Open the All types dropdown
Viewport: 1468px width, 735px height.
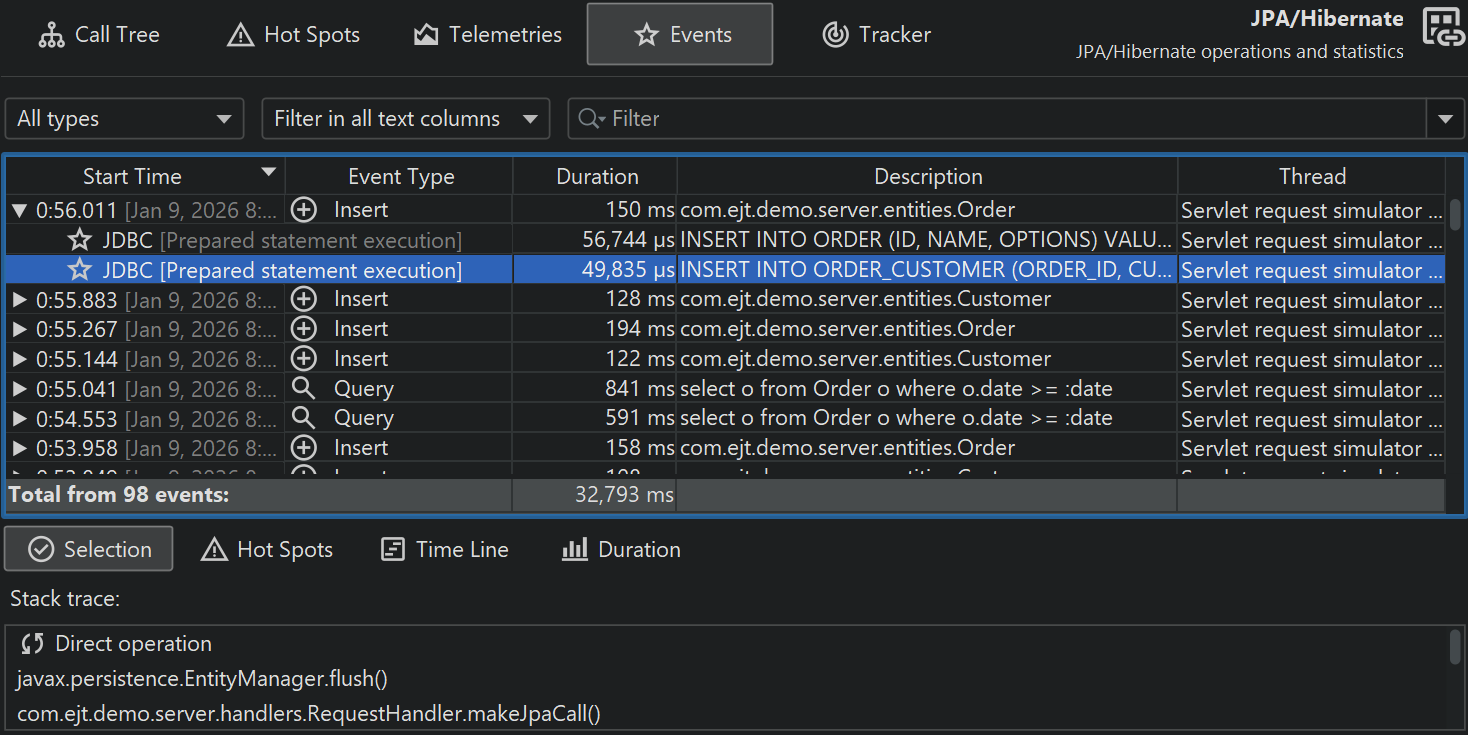pos(124,119)
